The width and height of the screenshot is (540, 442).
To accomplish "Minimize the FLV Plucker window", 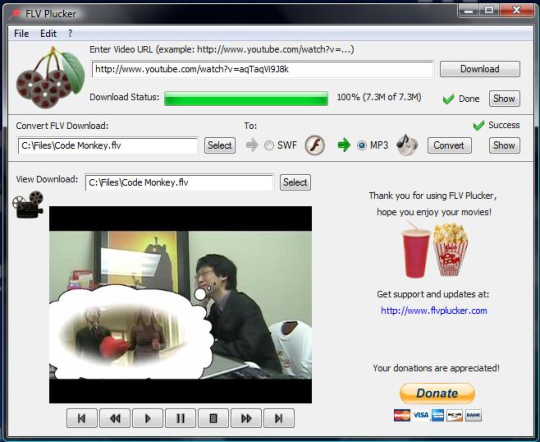I will 468,10.
